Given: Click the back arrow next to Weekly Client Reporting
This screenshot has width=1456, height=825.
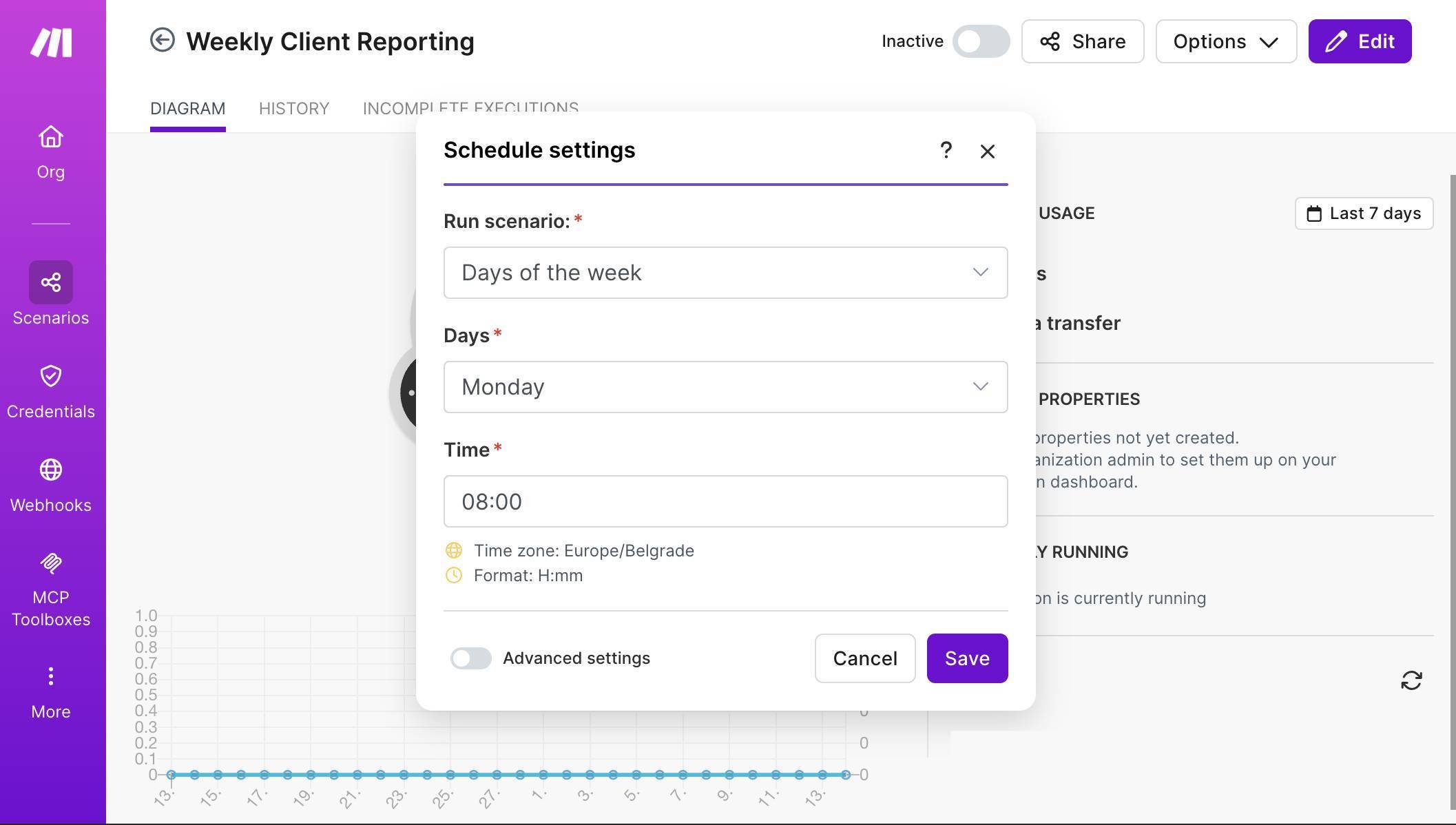Looking at the screenshot, I should coord(162,41).
